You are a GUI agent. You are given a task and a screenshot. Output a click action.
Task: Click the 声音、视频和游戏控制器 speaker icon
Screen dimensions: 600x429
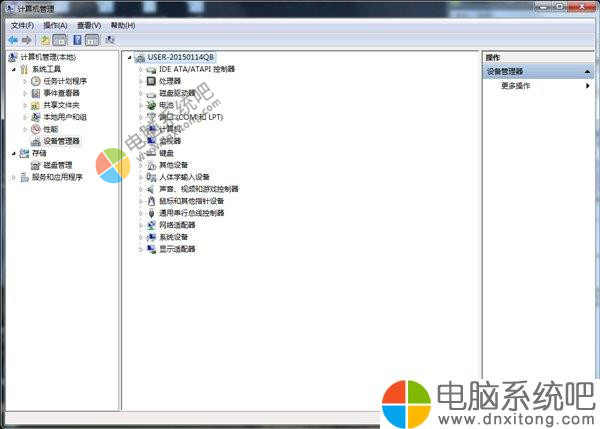click(x=152, y=189)
